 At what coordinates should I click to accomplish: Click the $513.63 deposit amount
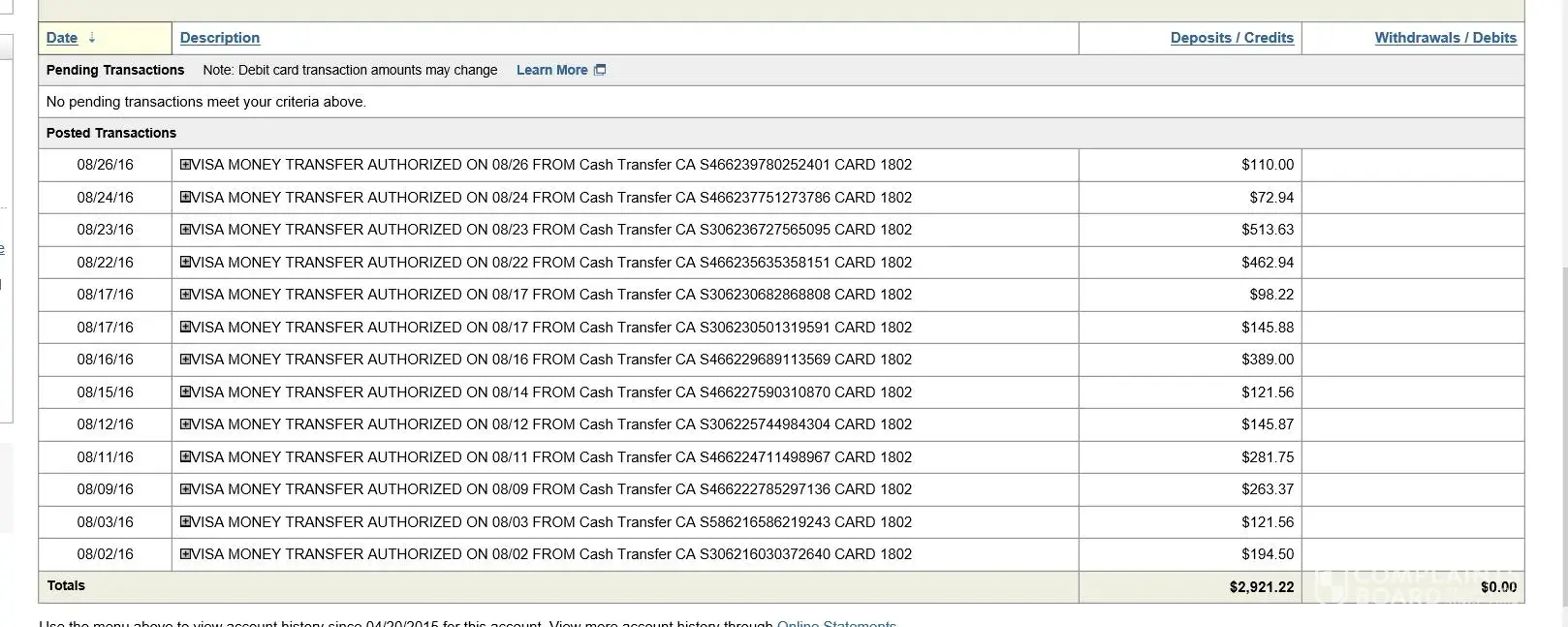click(1268, 230)
